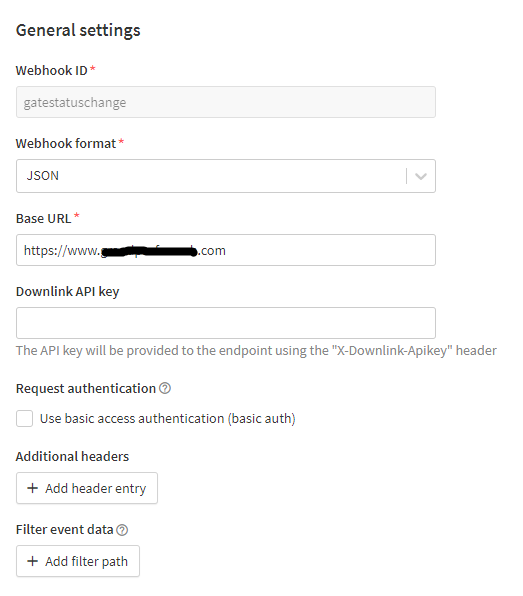Viewport: 523px width, 596px height.
Task: Click the 'Use basic access authentication' label text
Action: click(x=168, y=418)
